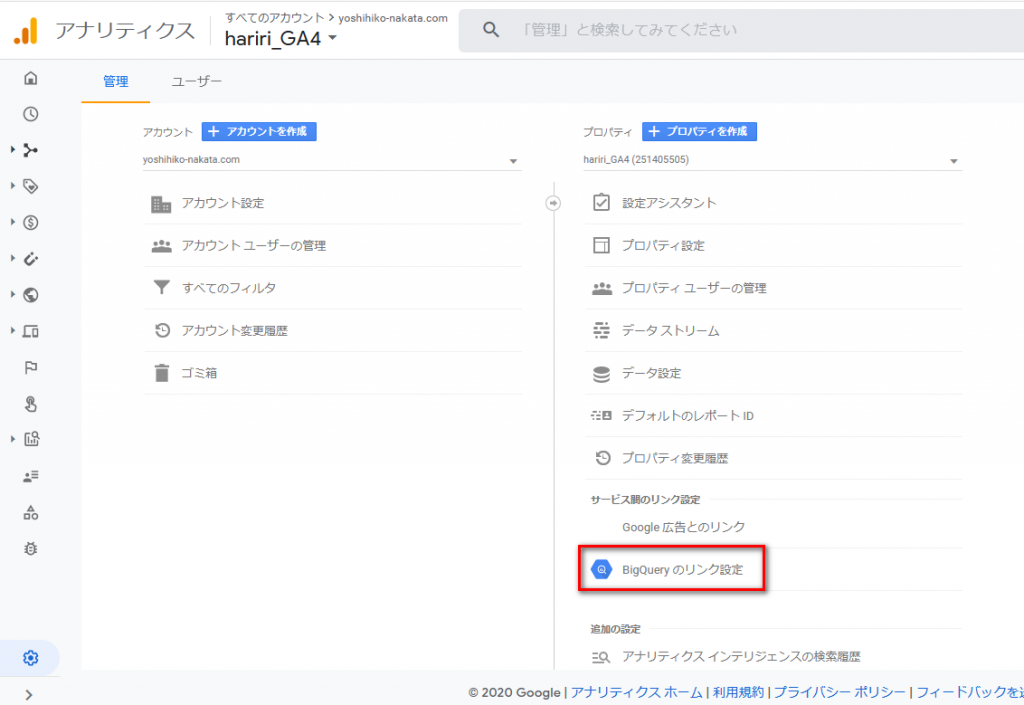Screen dimensions: 1024x705
Task: Open the Monetization dollar icon in sidebar
Action: coord(31,223)
